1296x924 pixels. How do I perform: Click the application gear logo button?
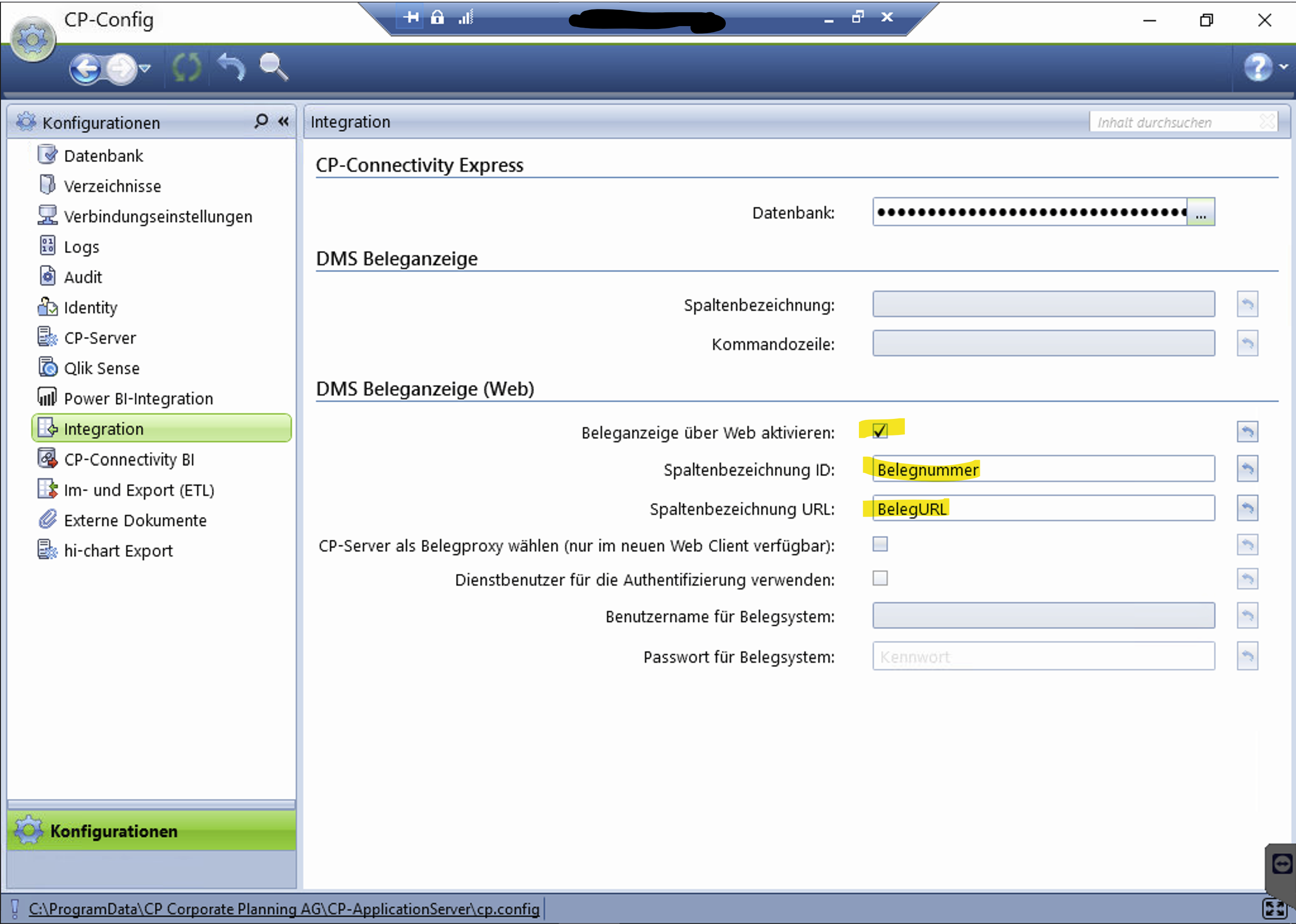32,39
